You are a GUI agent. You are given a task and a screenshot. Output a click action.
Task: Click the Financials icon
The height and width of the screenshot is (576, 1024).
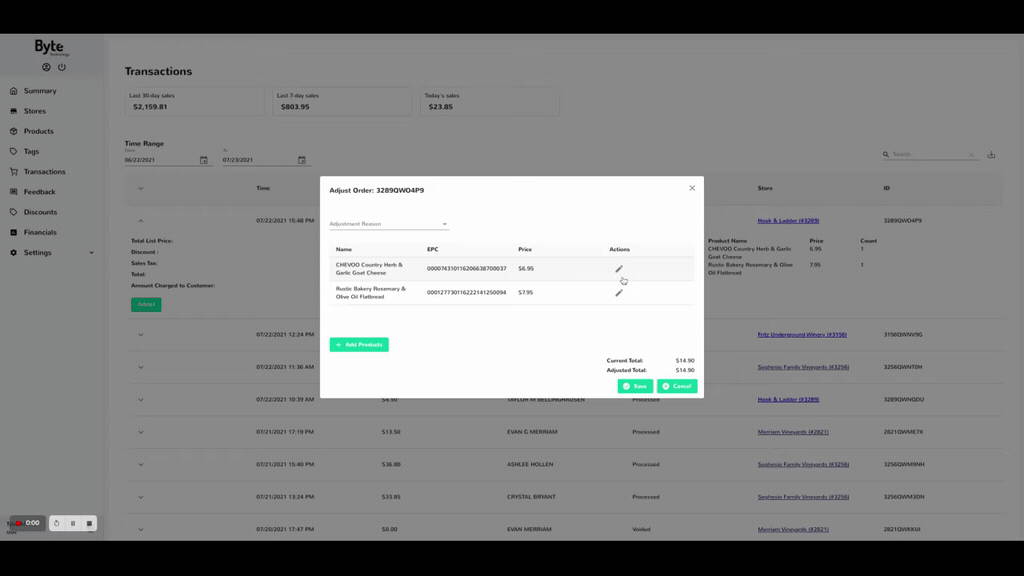14,232
